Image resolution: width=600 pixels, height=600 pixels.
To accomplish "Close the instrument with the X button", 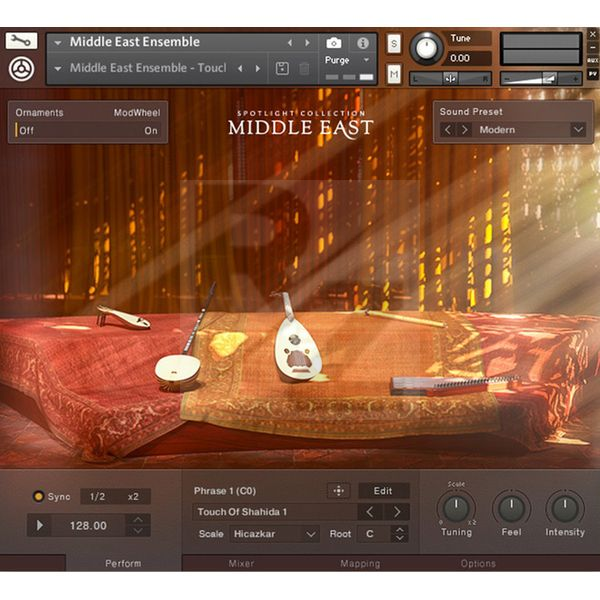I will point(593,34).
